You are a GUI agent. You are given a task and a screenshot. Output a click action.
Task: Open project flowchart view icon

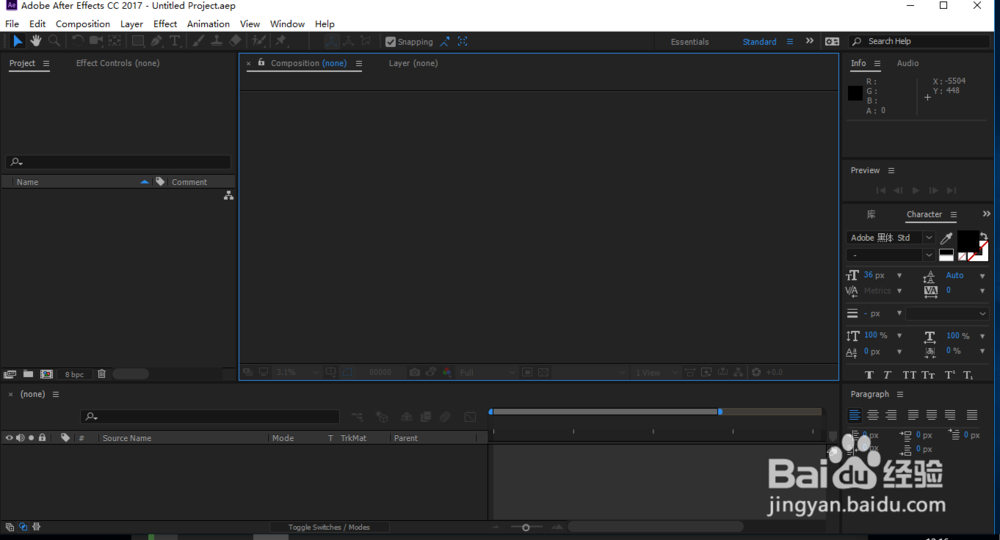click(x=228, y=196)
